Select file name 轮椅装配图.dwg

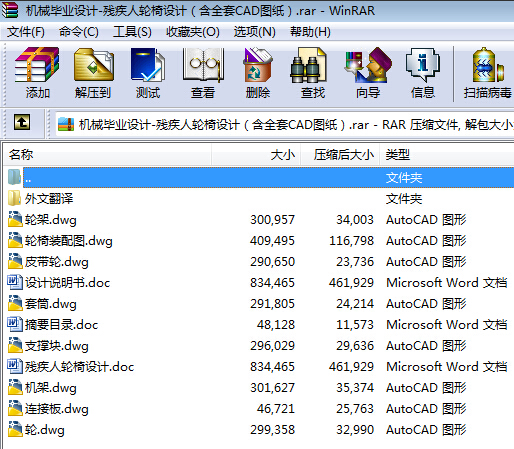(x=69, y=241)
